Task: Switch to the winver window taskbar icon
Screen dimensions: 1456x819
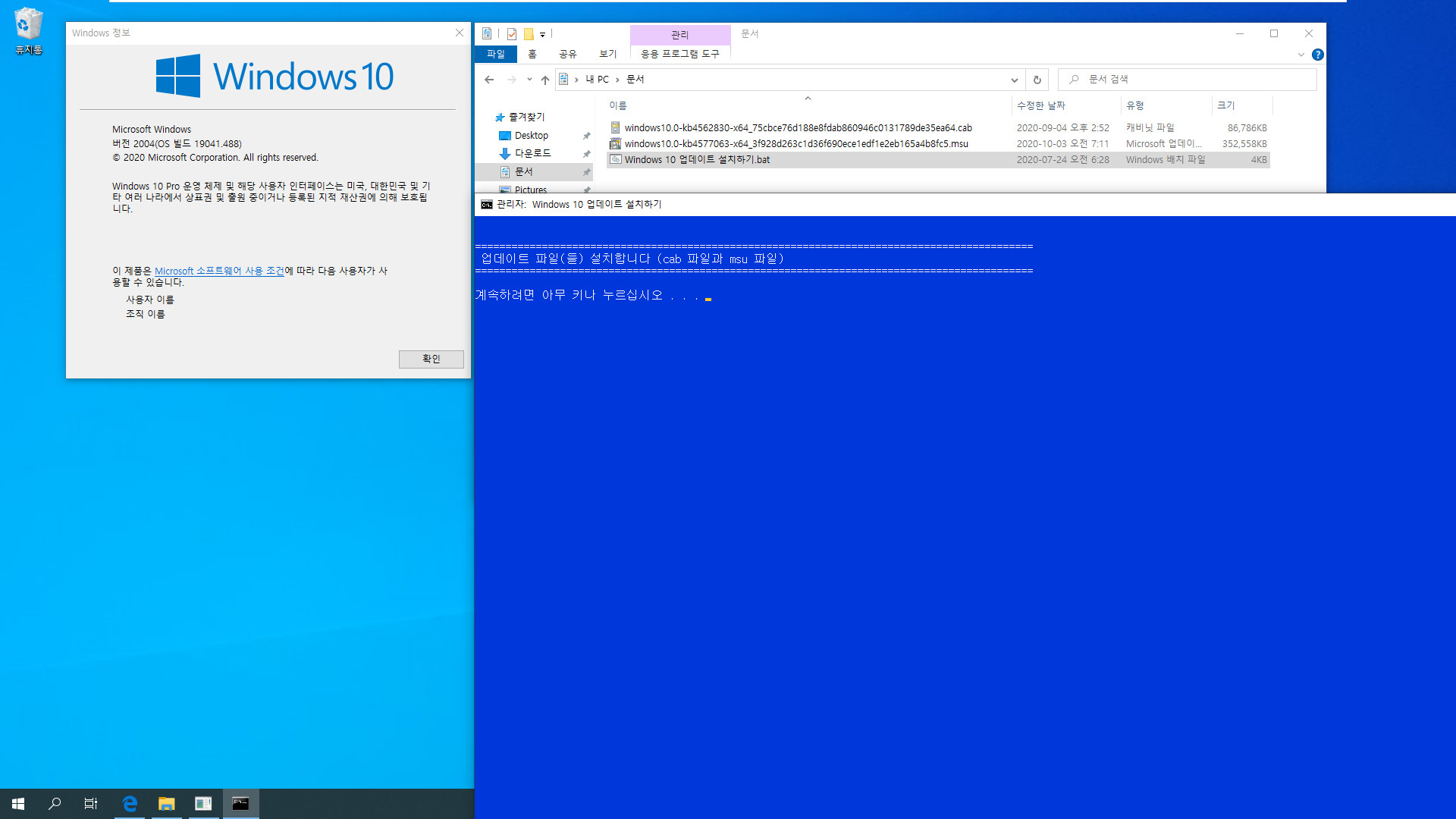Action: (x=203, y=804)
